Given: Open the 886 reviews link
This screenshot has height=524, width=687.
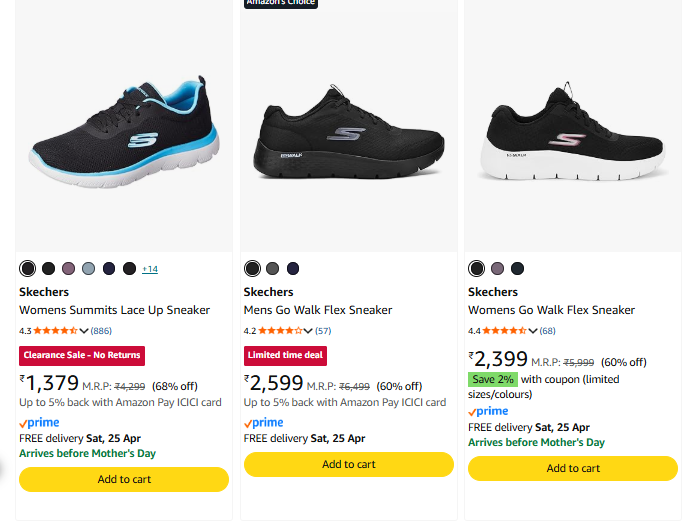Looking at the screenshot, I should click(101, 330).
